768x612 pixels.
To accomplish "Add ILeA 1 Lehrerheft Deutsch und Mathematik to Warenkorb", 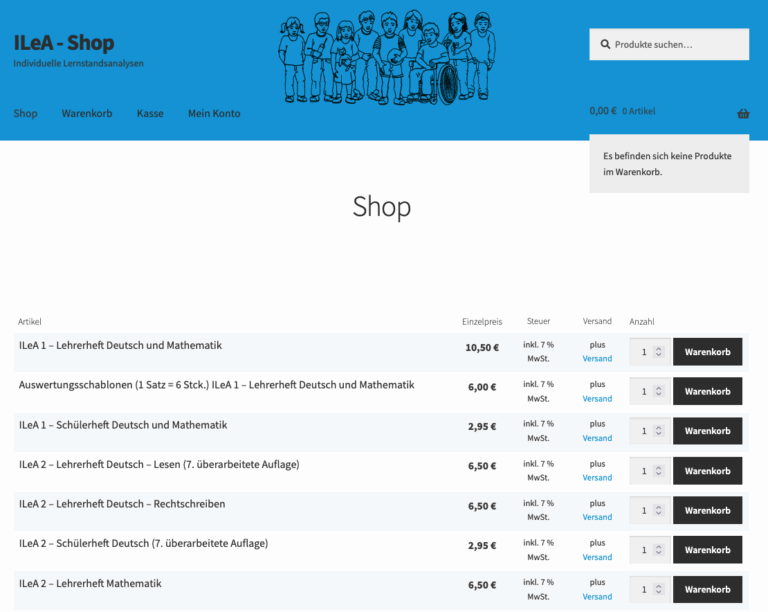I will pos(707,352).
